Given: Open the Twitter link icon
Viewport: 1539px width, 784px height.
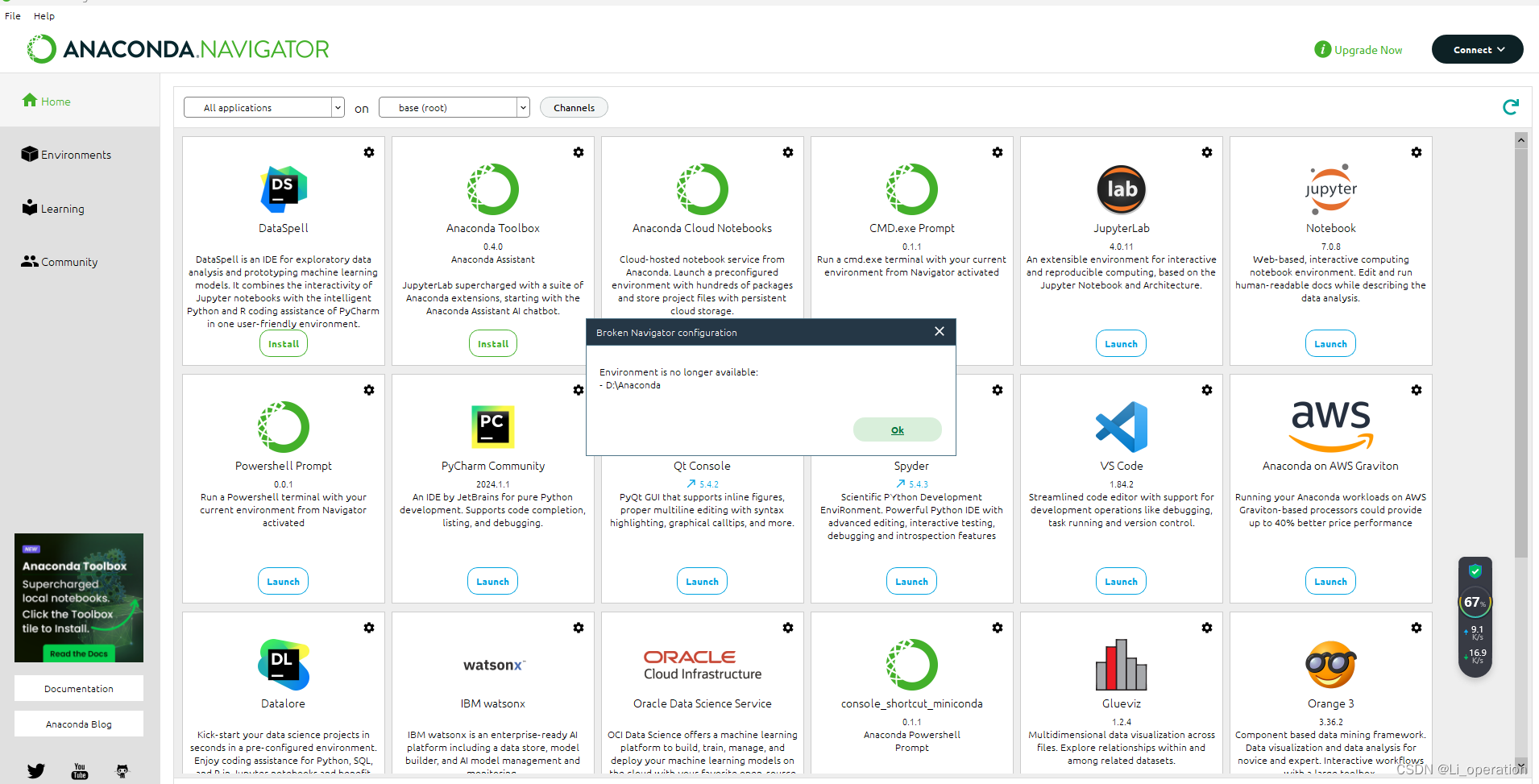Looking at the screenshot, I should (x=36, y=771).
